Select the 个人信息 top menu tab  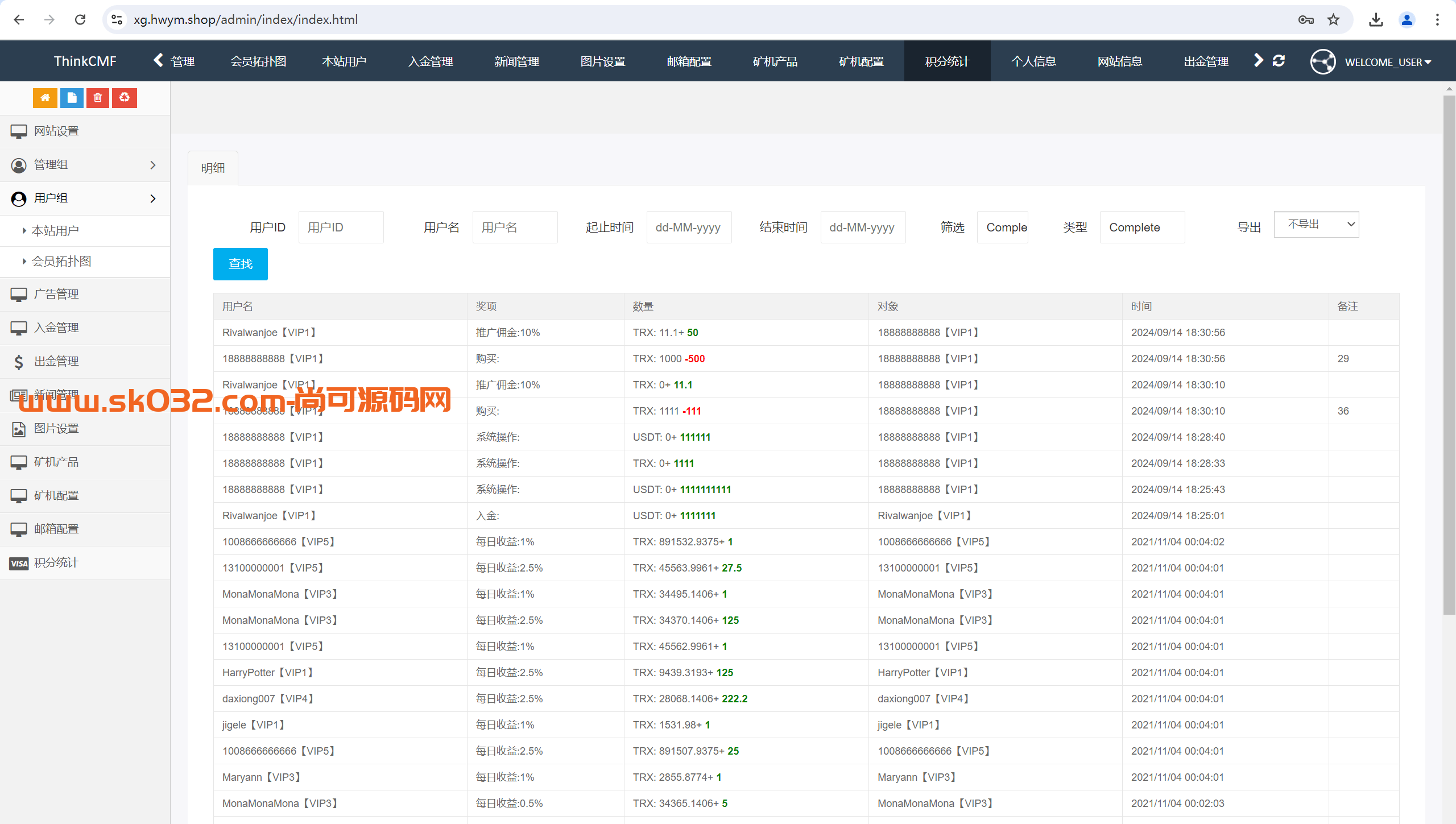coord(1033,62)
